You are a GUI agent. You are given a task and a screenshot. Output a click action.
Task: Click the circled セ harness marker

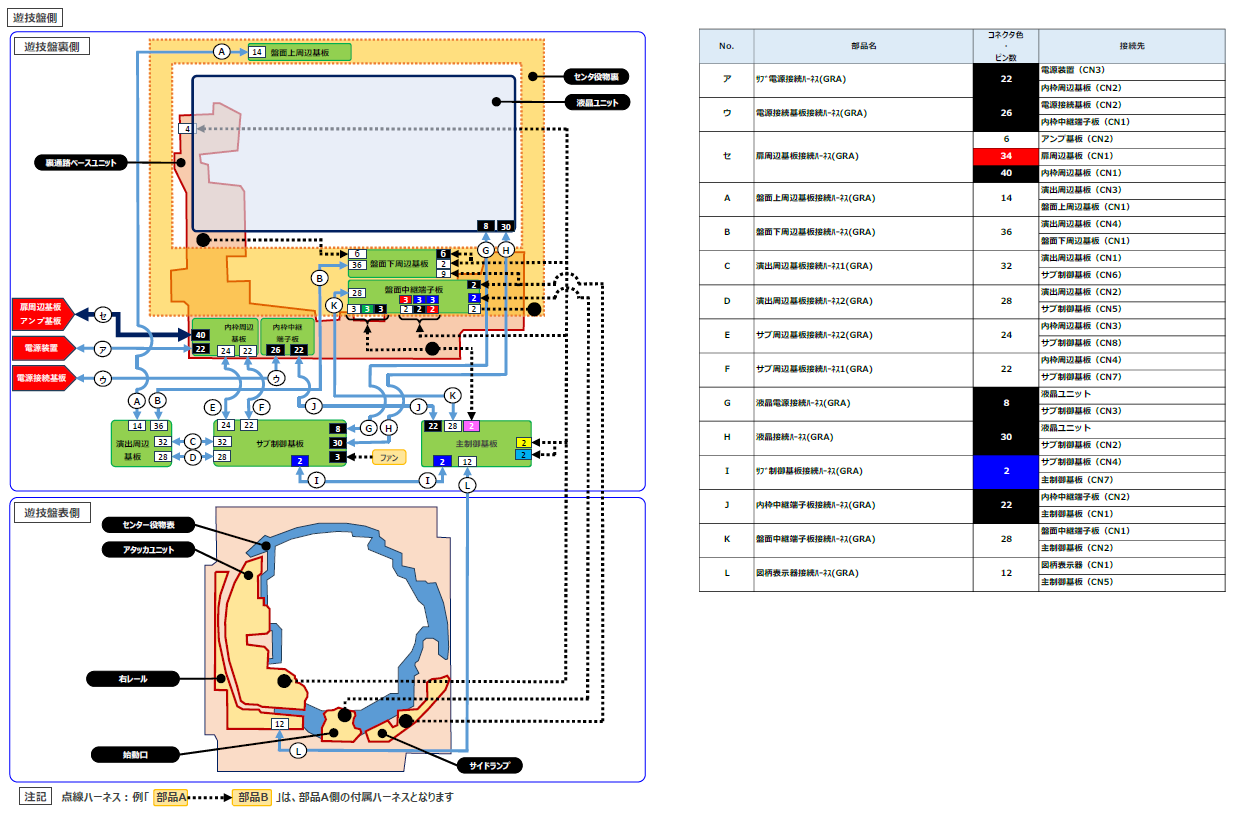(103, 315)
